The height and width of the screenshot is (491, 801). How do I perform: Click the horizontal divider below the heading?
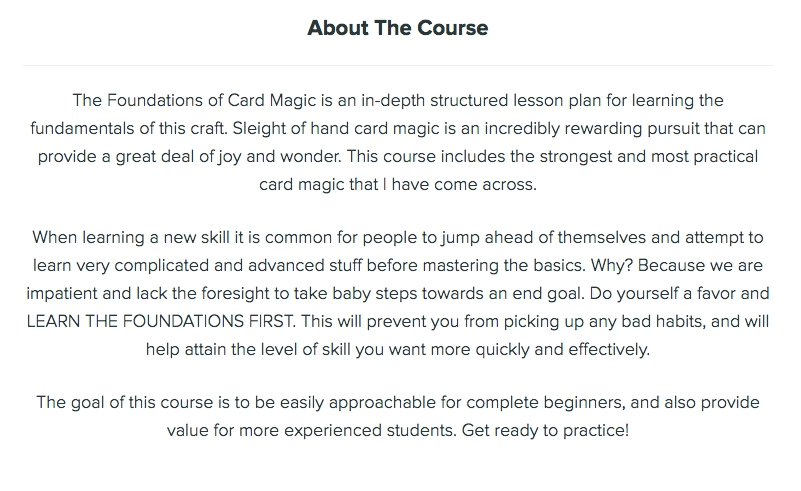[398, 65]
